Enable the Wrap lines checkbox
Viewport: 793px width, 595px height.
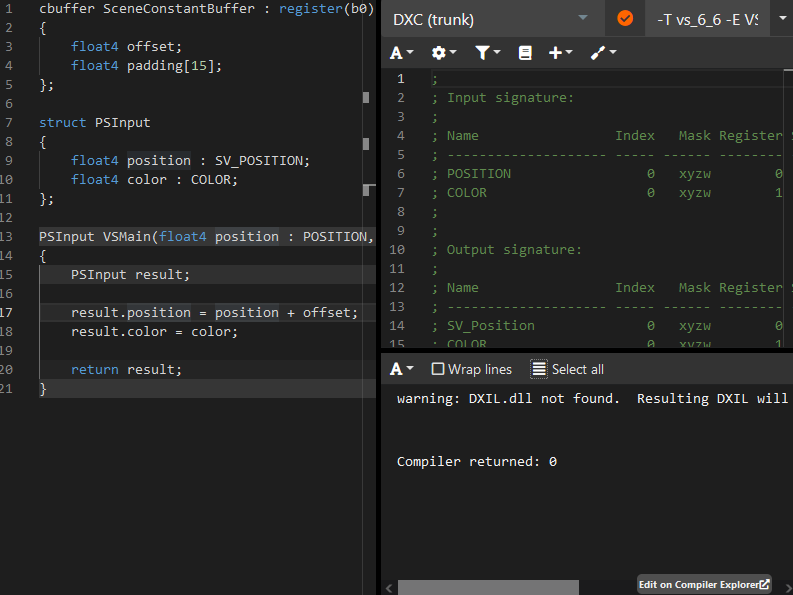click(x=438, y=369)
